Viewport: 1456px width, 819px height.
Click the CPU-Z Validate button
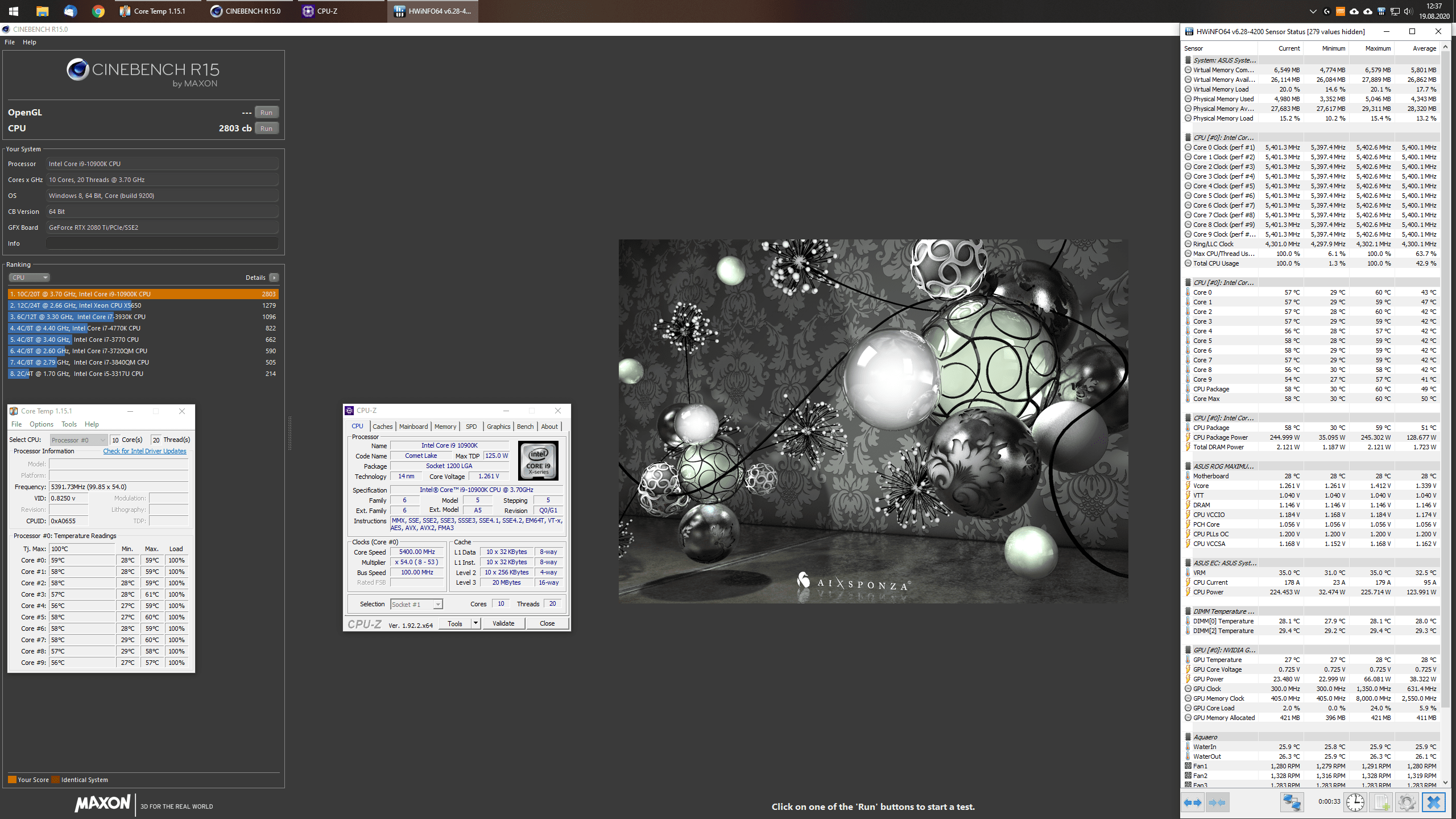[503, 623]
